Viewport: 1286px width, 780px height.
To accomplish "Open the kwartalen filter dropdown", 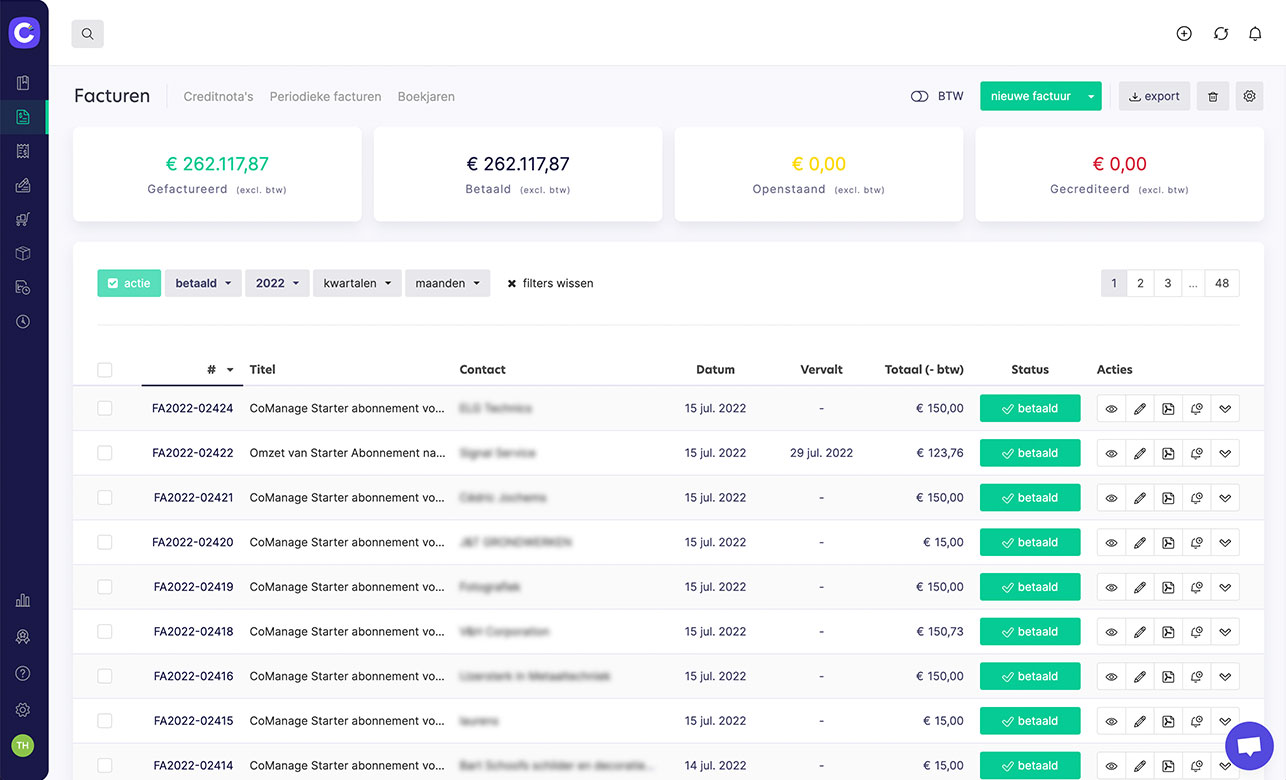I will [x=357, y=283].
